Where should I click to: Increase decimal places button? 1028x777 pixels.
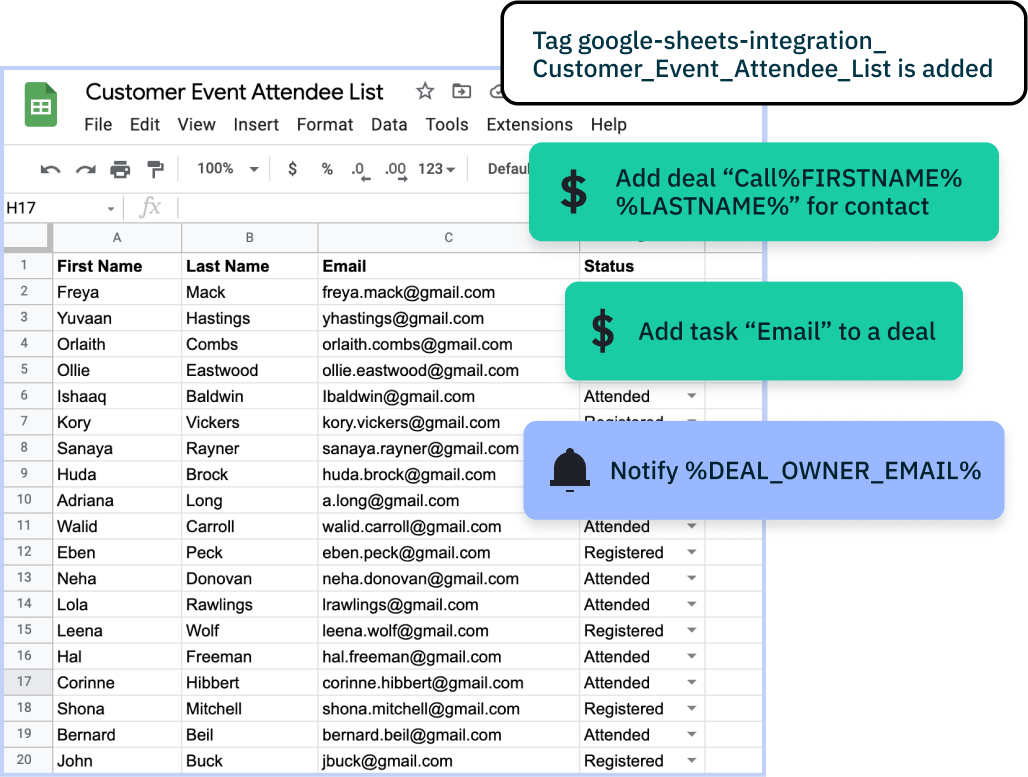coord(395,169)
